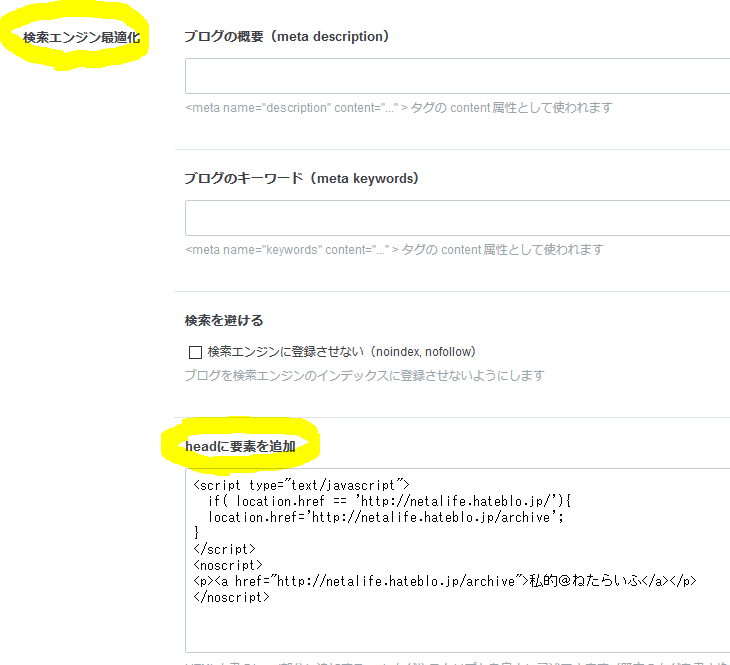Click the 検索エンジンに登録させない checkbox label text

pyautogui.click(x=341, y=352)
